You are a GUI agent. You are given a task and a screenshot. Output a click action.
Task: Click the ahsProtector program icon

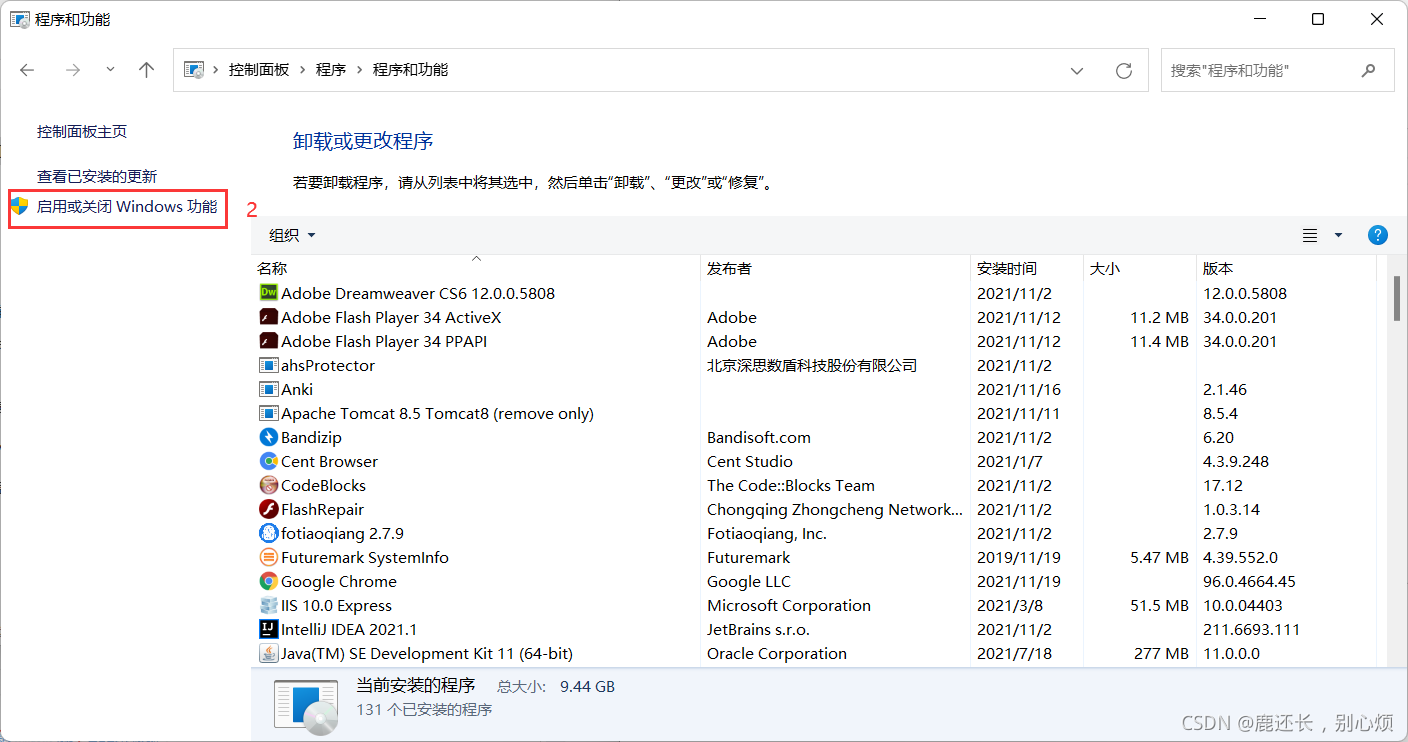[268, 365]
